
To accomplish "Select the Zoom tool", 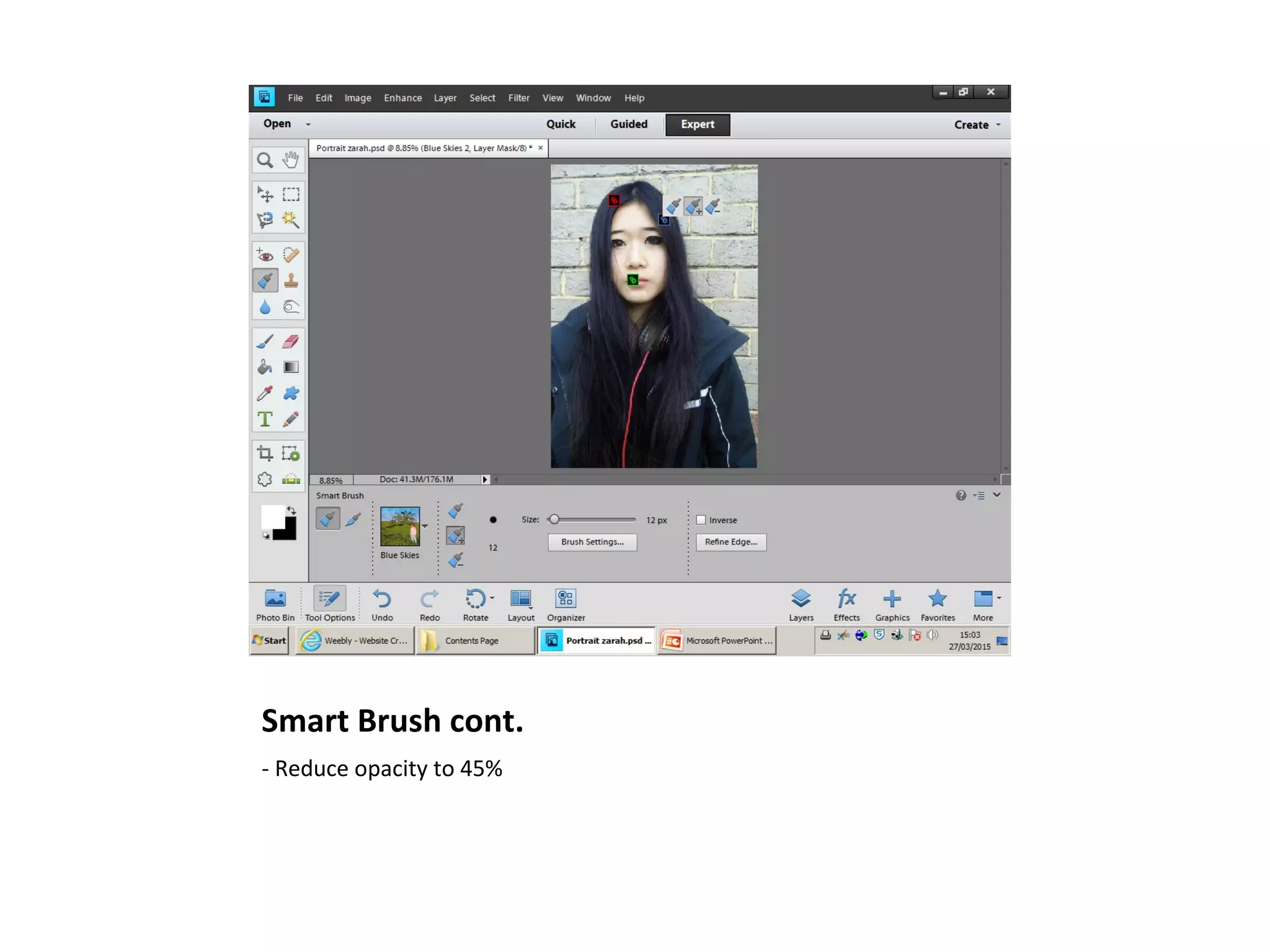I will point(265,161).
